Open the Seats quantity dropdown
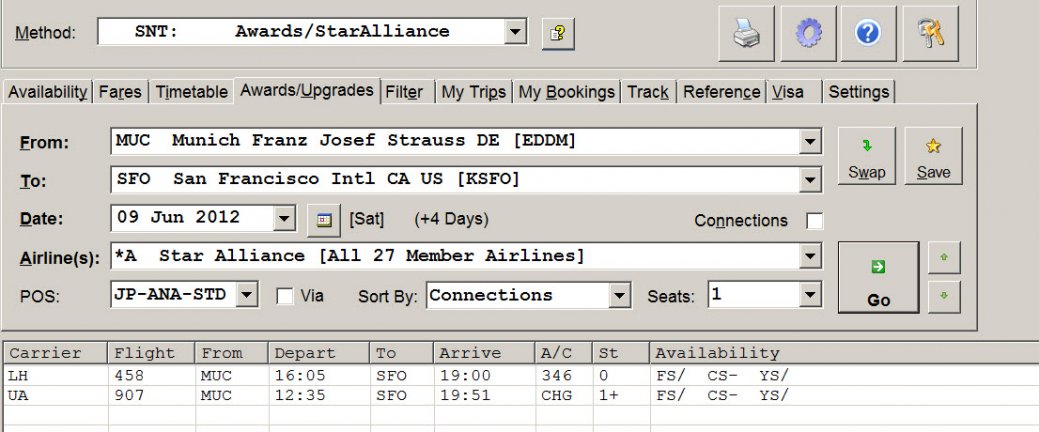The height and width of the screenshot is (432, 1039). pyautogui.click(x=810, y=295)
